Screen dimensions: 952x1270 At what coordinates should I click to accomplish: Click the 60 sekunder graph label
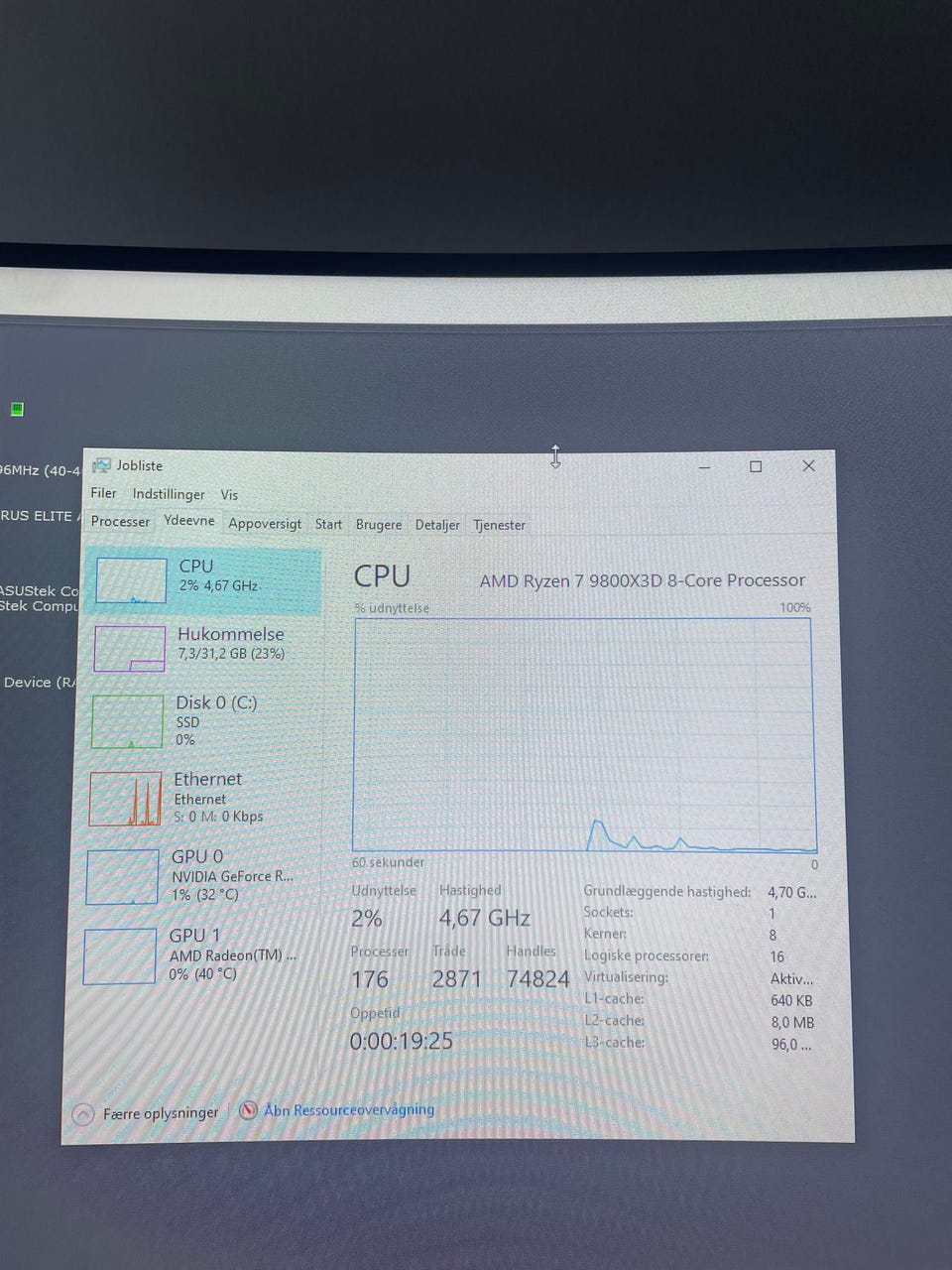(388, 862)
